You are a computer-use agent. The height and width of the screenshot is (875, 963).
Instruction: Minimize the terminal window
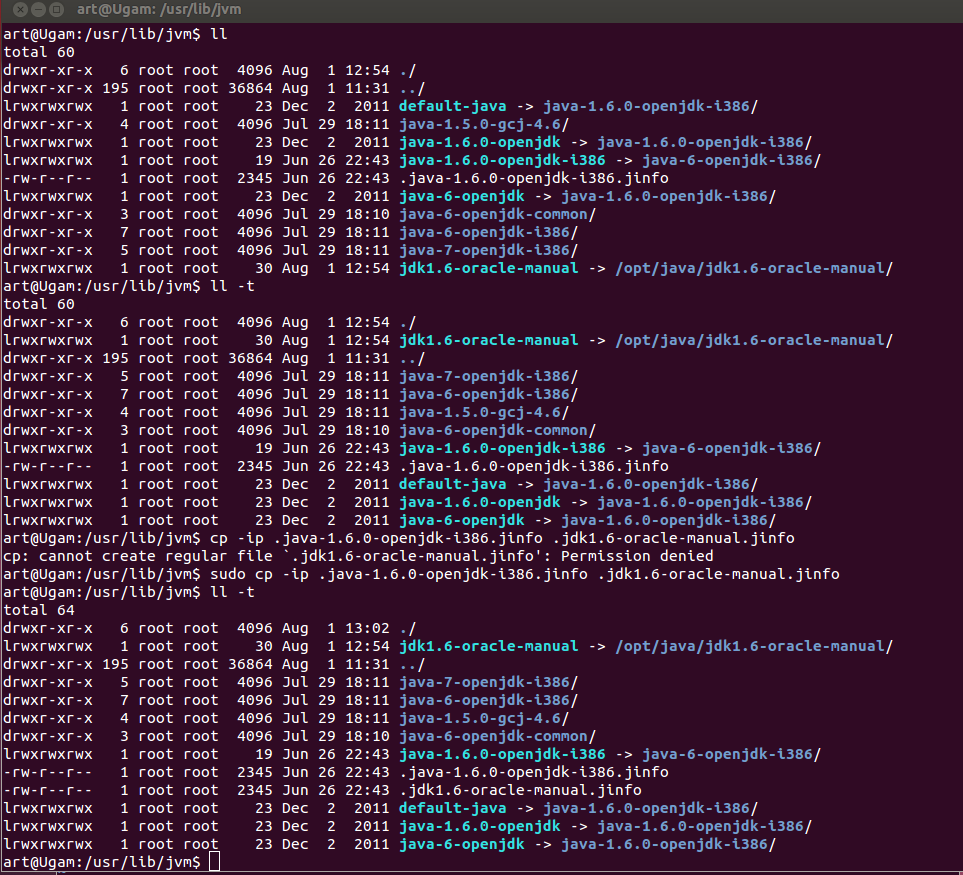click(38, 10)
